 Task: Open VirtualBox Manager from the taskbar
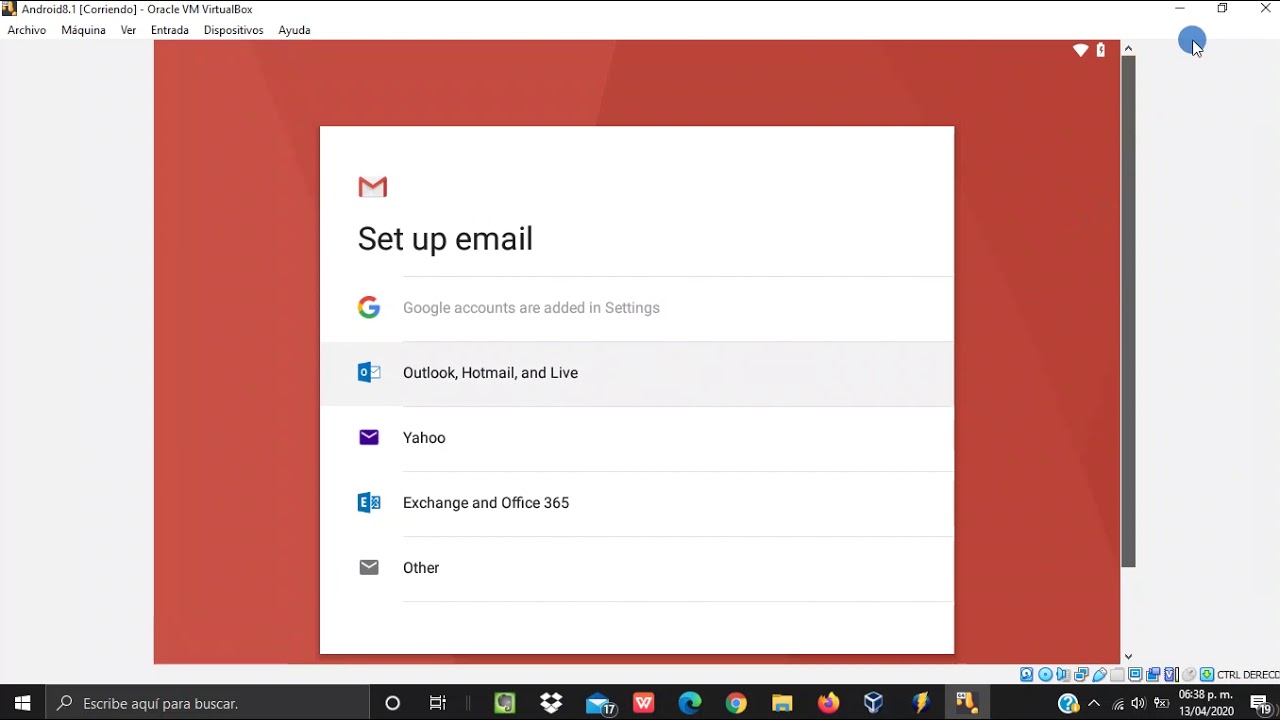click(x=874, y=703)
